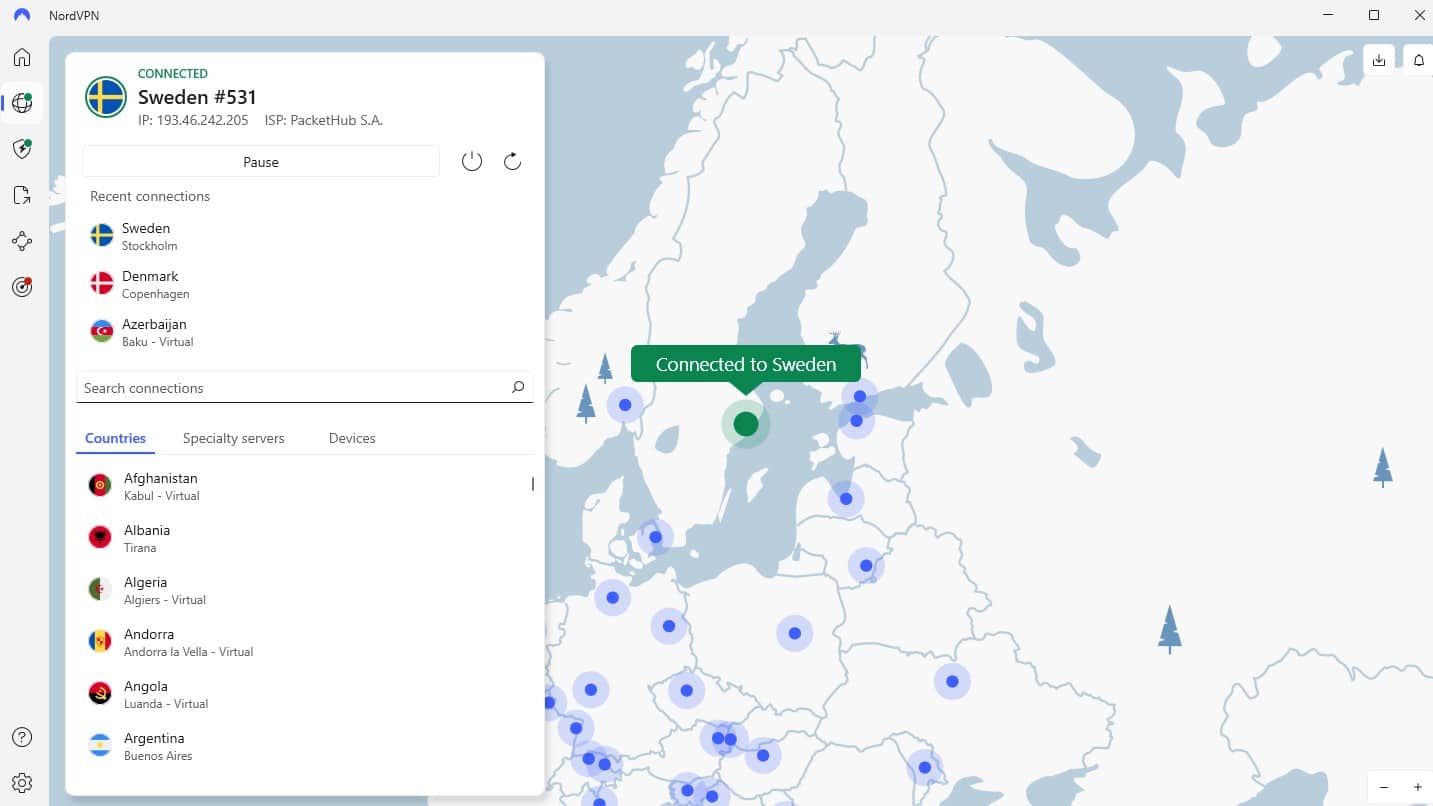Open the Dark Web Monitor target icon

coord(22,287)
